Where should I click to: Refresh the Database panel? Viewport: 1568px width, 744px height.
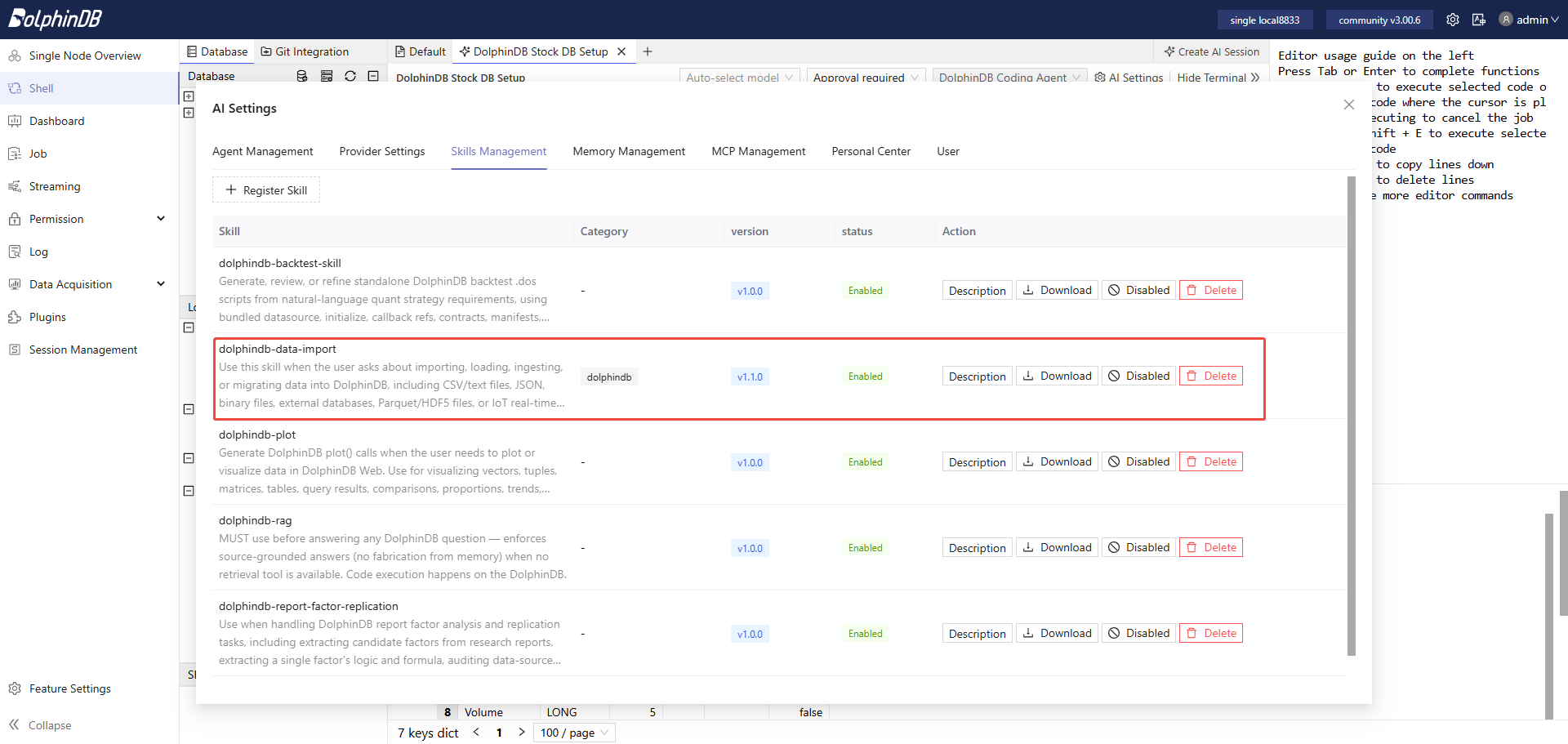coord(350,76)
